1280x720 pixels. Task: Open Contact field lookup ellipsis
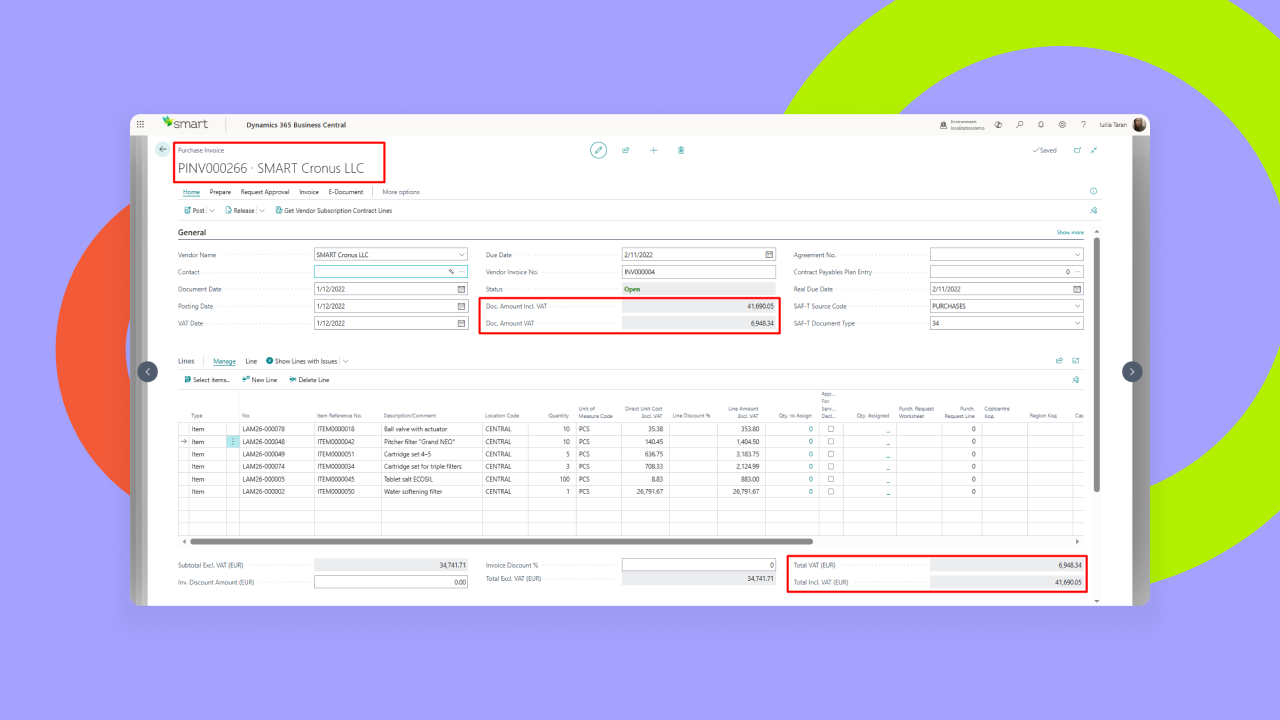[x=462, y=272]
